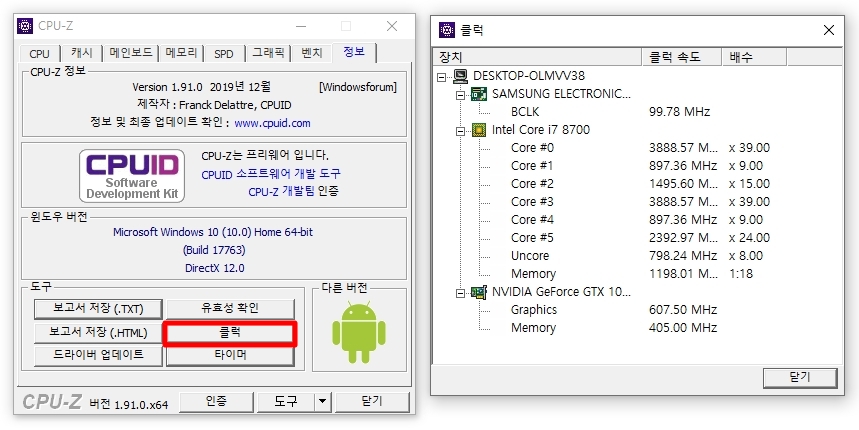This screenshot has width=859, height=430.
Task: Click the 99.78 MHz BCLK value
Action: click(679, 112)
